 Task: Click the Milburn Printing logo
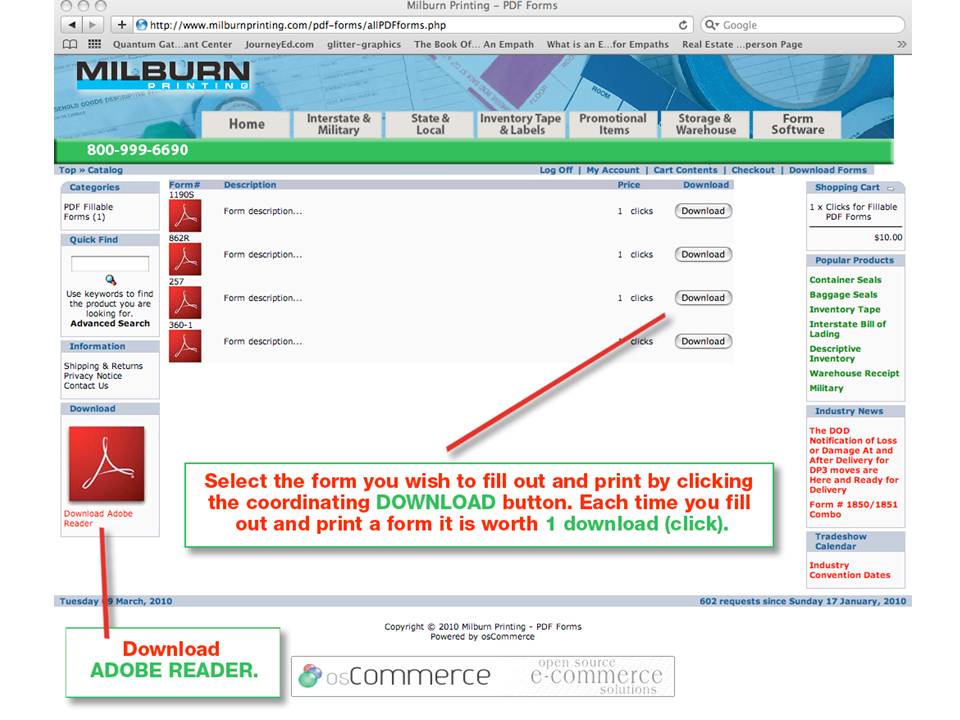pos(163,75)
